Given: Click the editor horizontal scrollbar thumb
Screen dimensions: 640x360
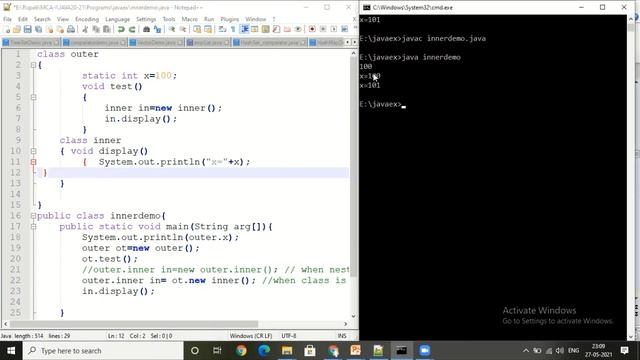Looking at the screenshot, I should pos(134,324).
